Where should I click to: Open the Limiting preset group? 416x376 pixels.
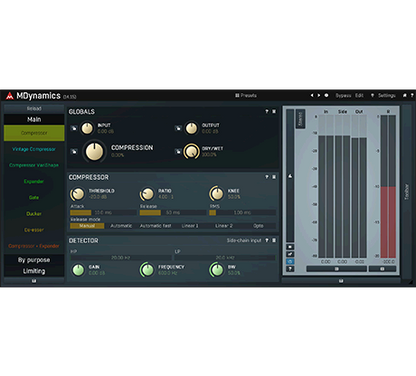34,271
